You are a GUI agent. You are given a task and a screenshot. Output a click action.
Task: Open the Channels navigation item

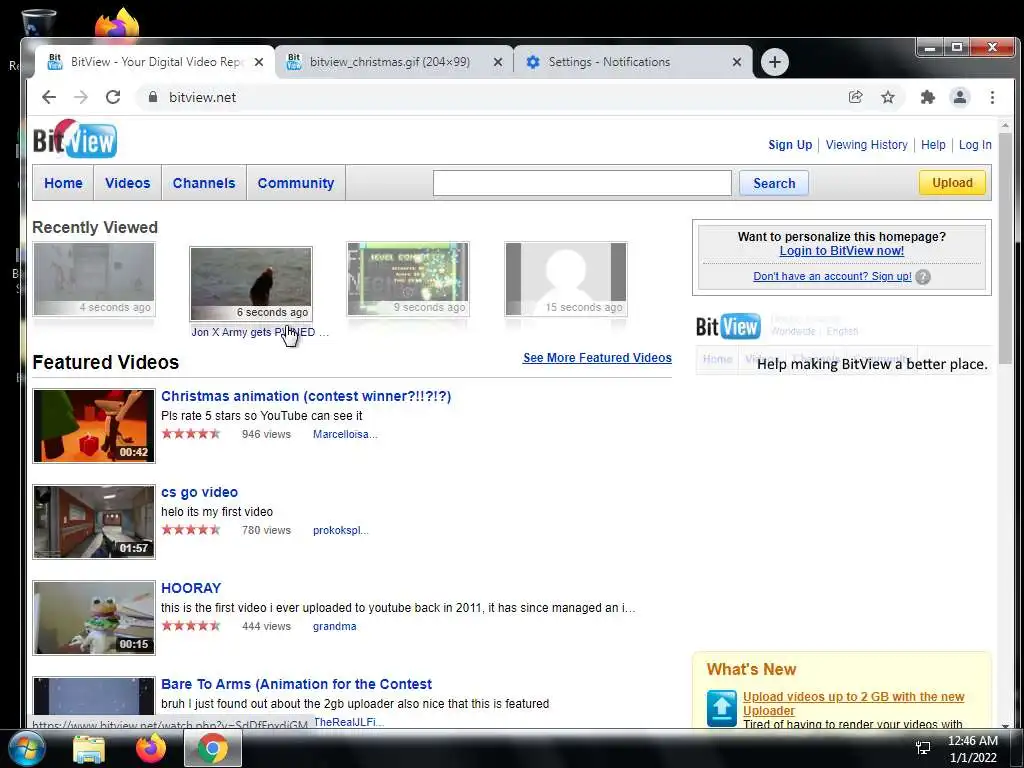point(204,184)
